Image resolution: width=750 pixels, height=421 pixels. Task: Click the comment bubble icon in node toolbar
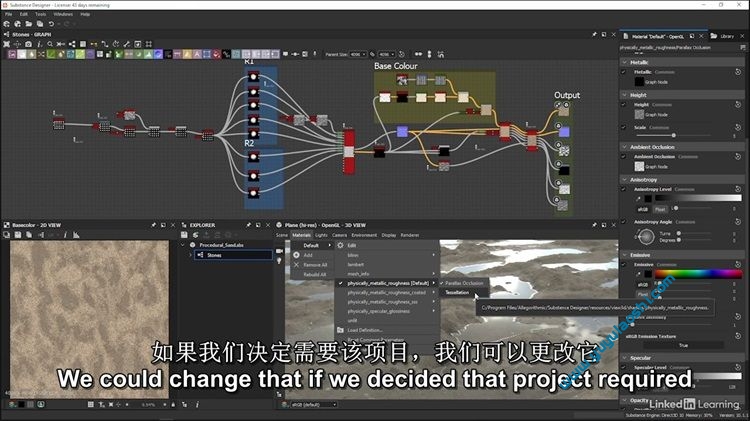click(x=285, y=54)
